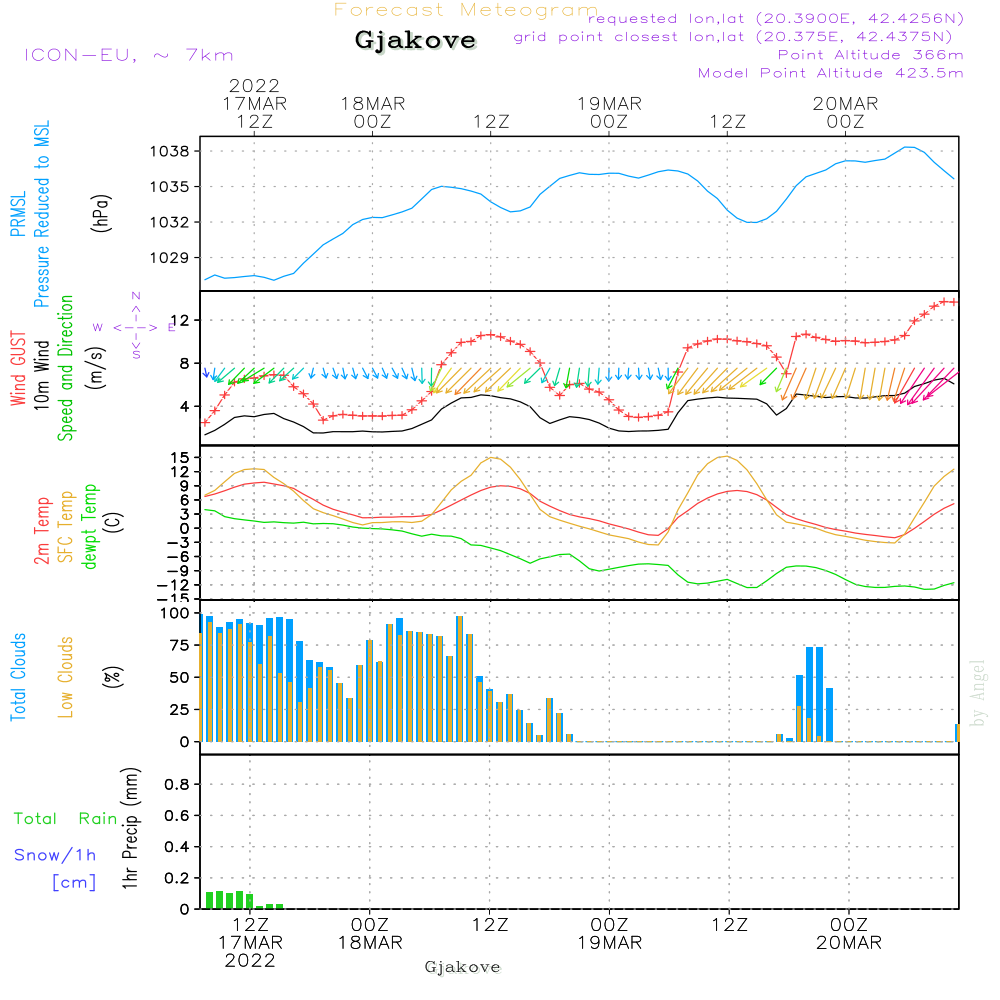Screen dimensions: 1000x1000
Task: Select the 'PRMSL' vertical label
Action: 18,213
